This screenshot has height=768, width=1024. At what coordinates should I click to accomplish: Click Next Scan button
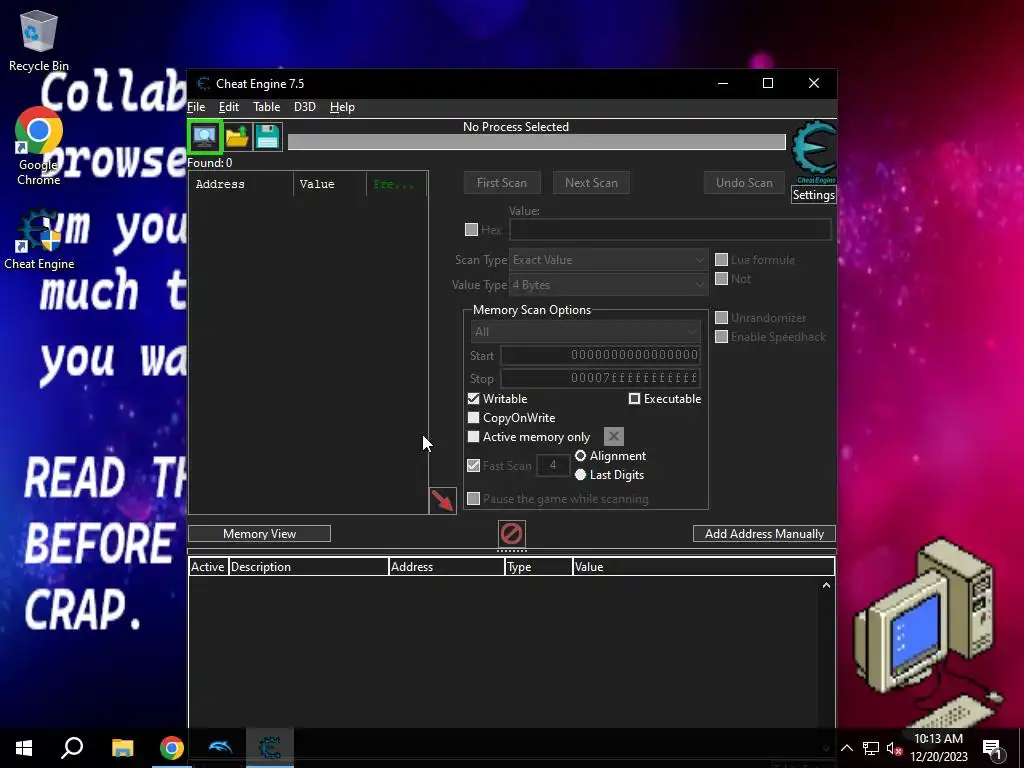pyautogui.click(x=591, y=183)
